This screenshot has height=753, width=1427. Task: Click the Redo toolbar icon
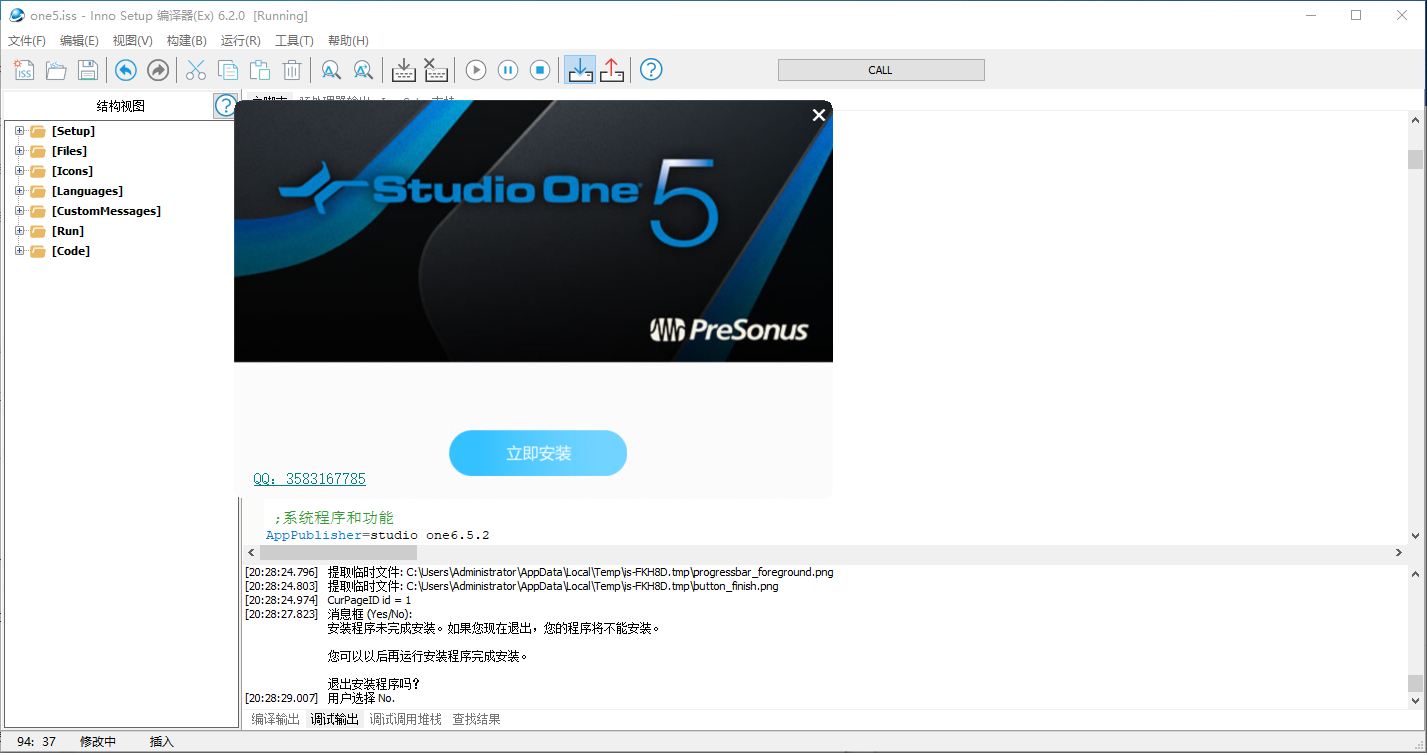(157, 70)
